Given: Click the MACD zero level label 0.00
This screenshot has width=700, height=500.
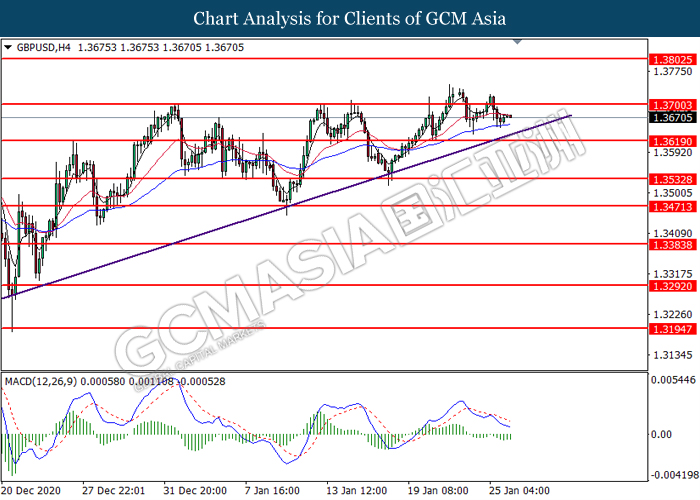Looking at the screenshot, I should point(661,434).
